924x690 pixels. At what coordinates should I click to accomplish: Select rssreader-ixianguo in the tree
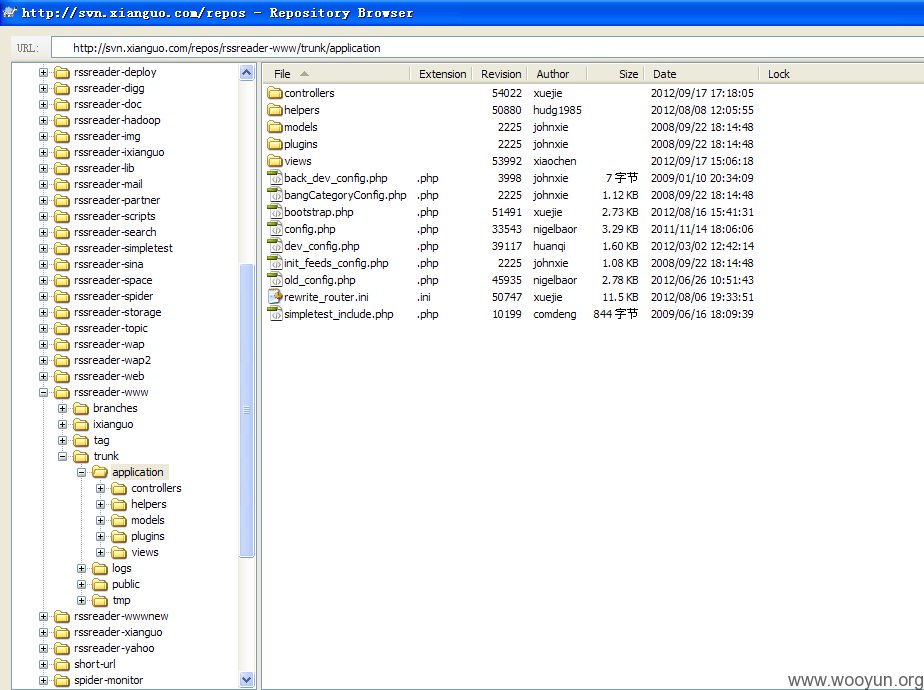[x=119, y=152]
